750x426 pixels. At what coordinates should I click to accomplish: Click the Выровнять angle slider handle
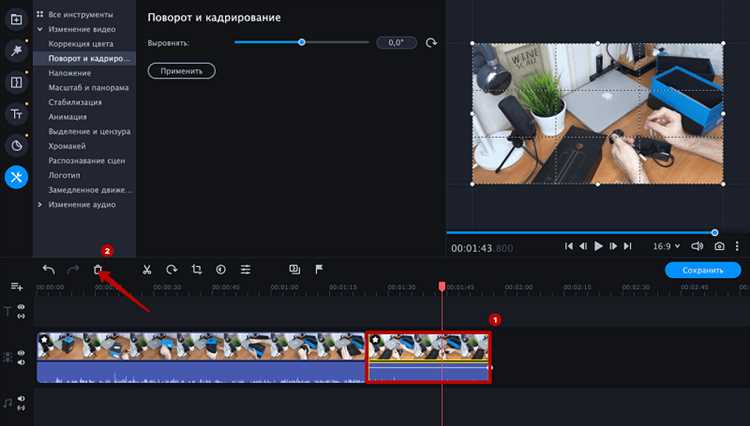[301, 42]
